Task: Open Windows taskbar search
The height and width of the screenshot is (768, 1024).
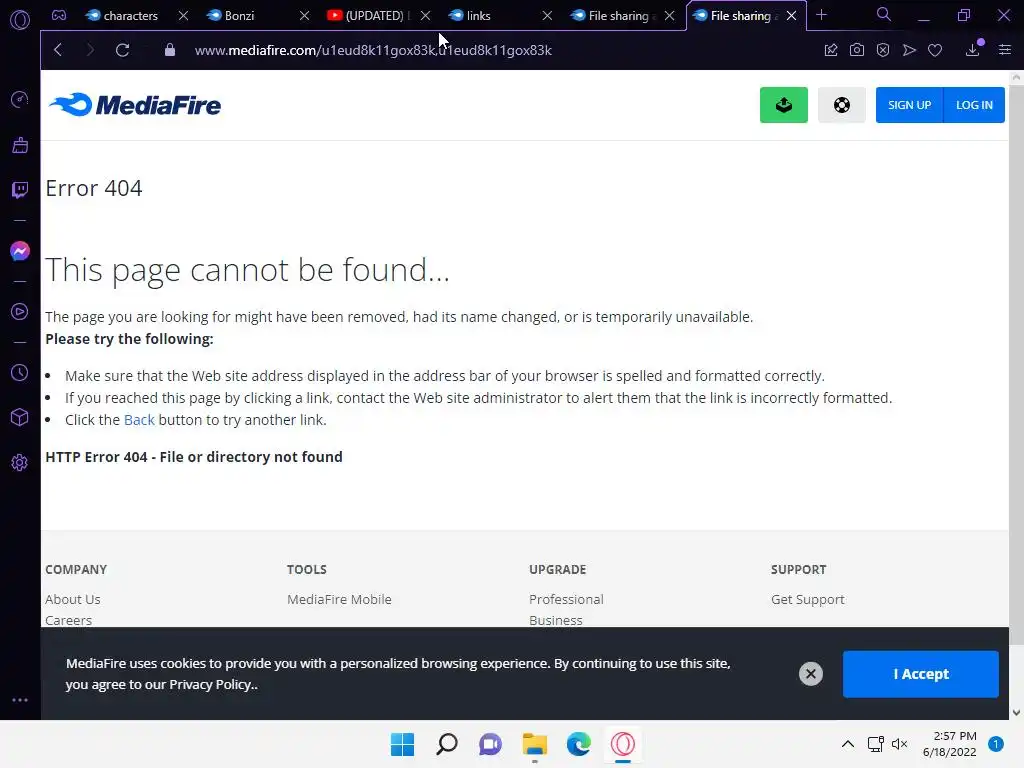Action: click(447, 744)
